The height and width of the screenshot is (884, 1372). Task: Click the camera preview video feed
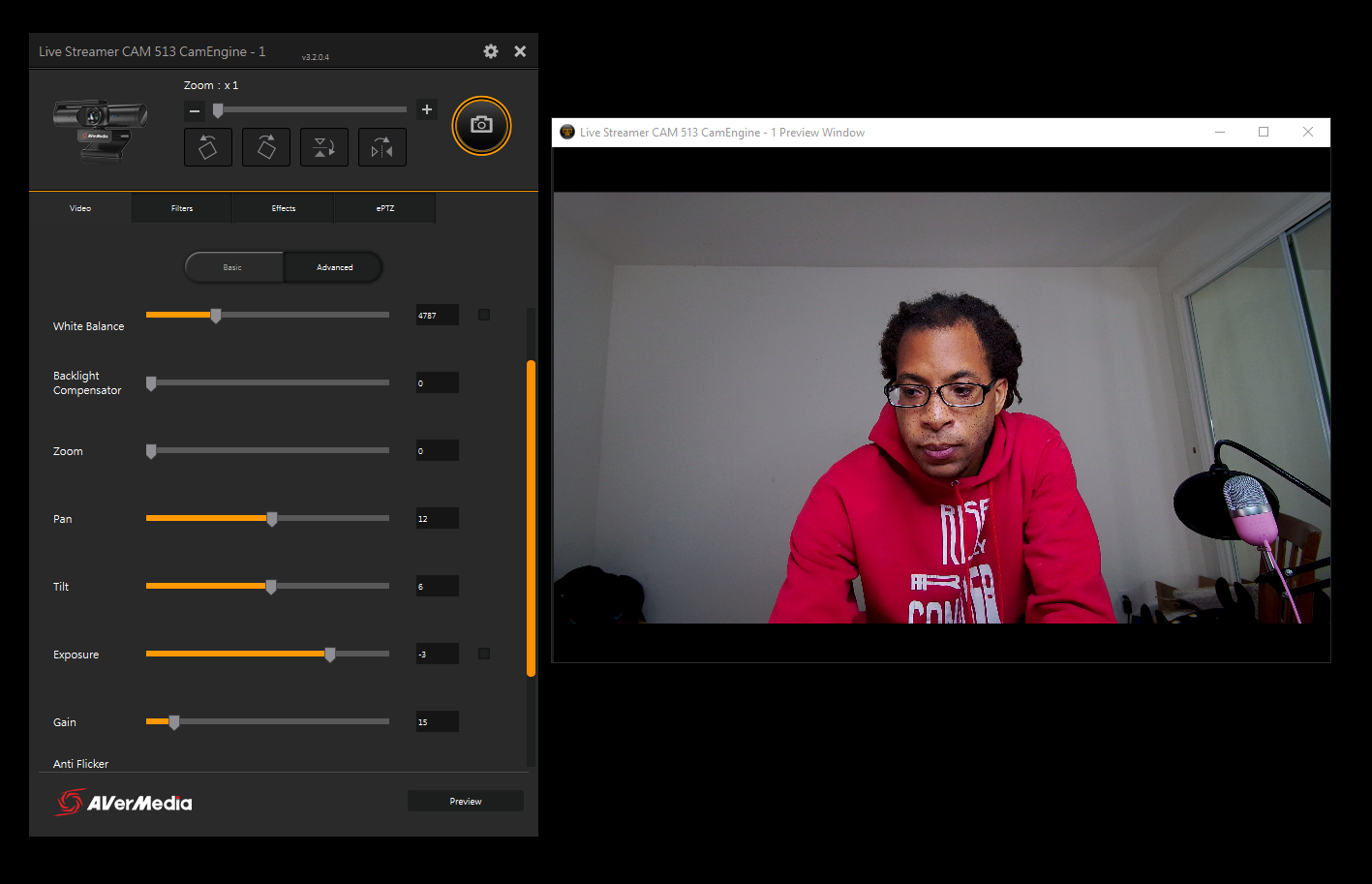point(941,408)
